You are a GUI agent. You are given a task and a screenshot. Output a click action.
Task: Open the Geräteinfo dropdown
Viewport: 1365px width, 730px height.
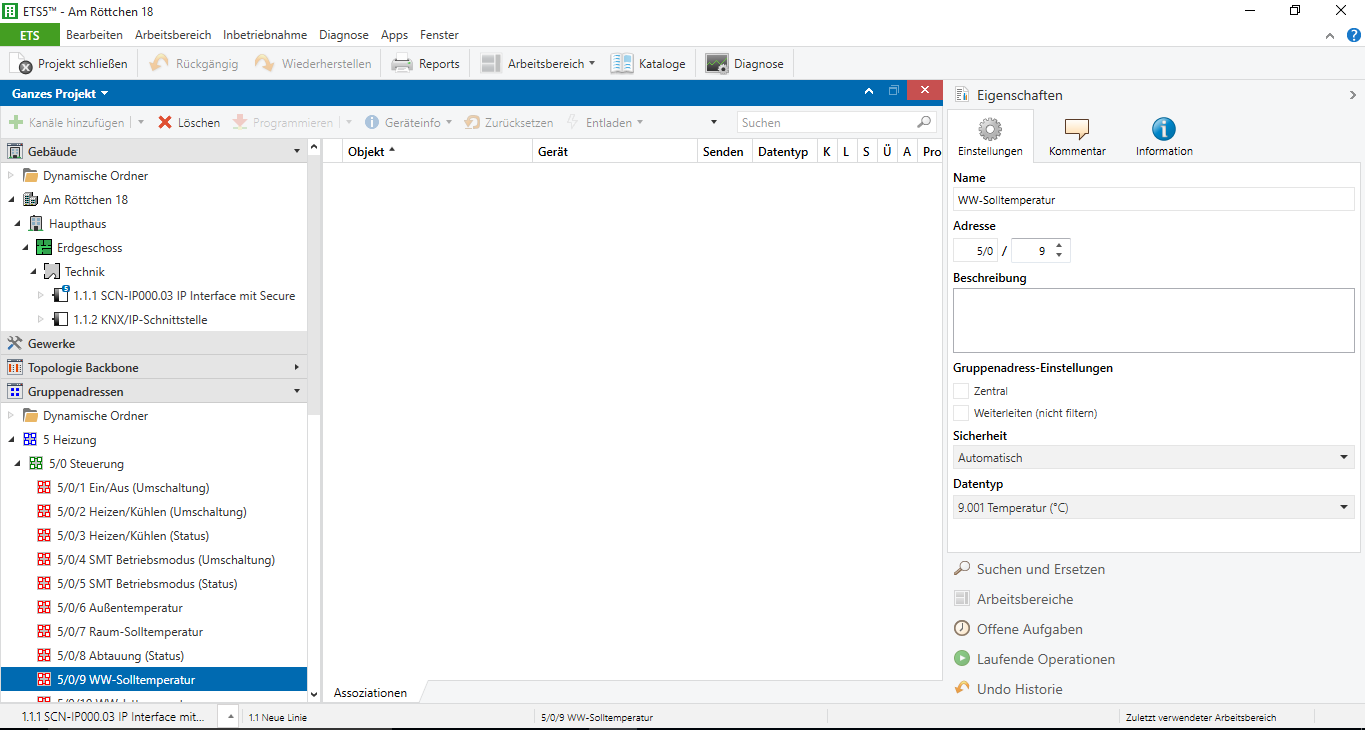(408, 122)
